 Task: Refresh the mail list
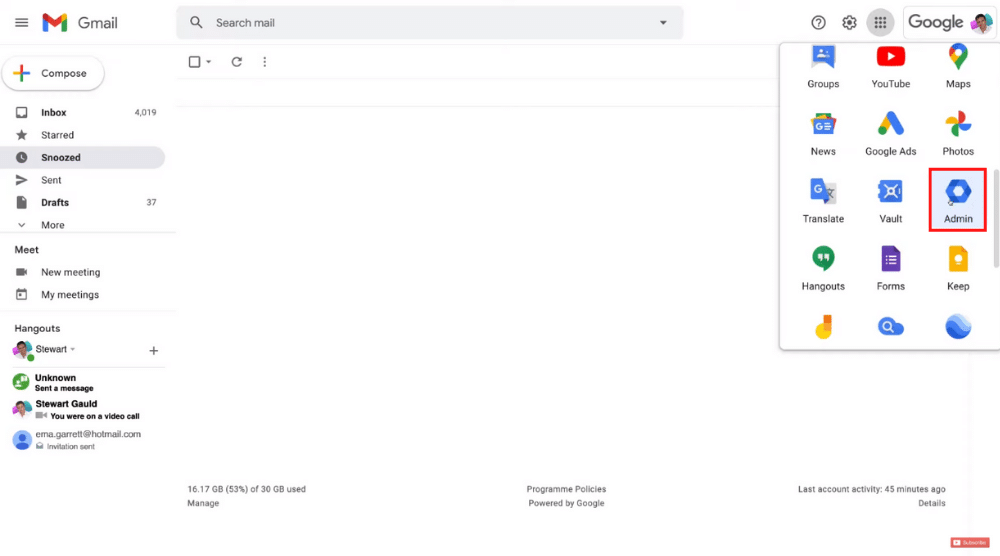pyautogui.click(x=237, y=62)
